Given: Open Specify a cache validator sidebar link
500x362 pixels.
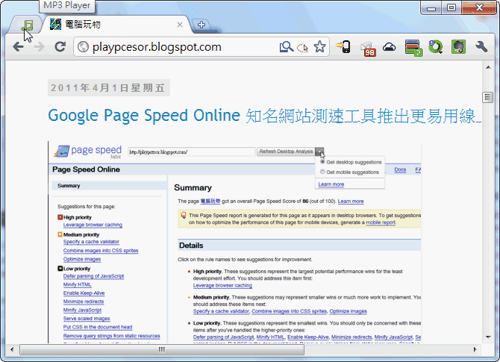Looking at the screenshot, I should click(91, 242).
